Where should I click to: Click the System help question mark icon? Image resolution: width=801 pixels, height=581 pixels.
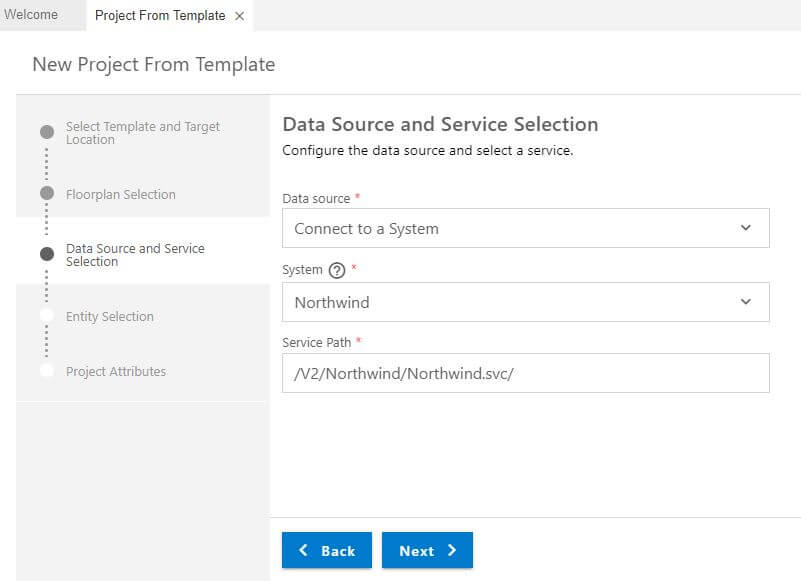point(337,270)
